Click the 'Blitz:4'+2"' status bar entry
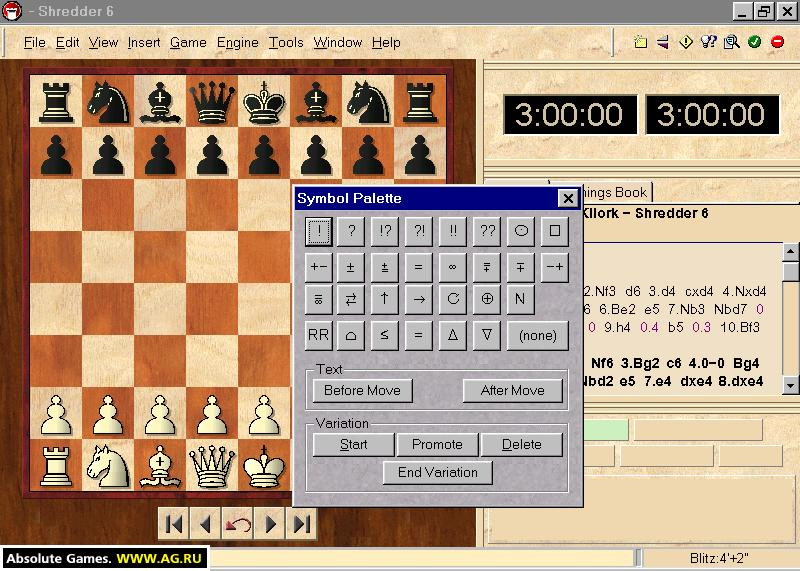The image size is (800, 571). (719, 558)
